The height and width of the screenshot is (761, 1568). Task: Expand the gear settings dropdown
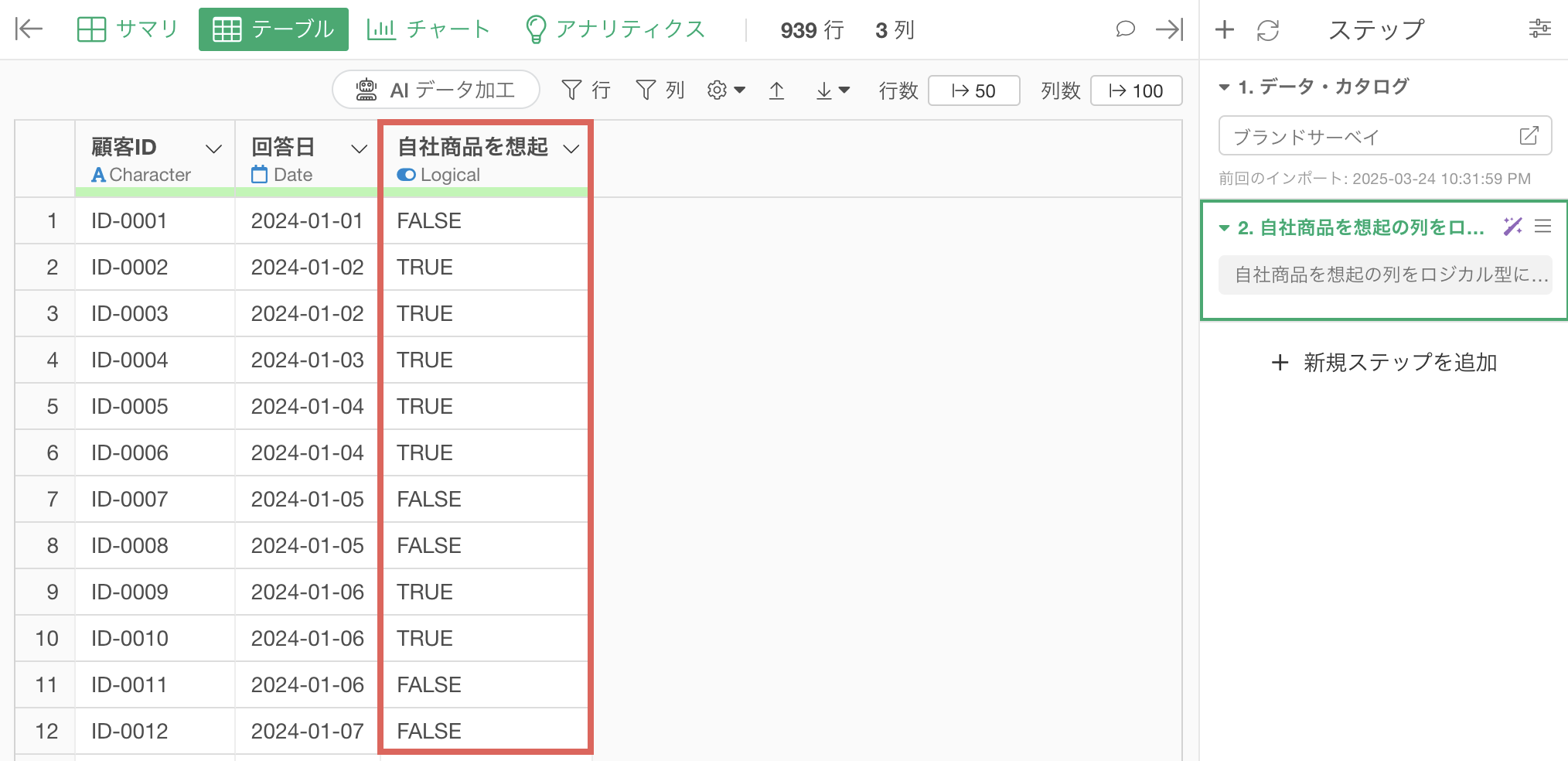(x=726, y=90)
